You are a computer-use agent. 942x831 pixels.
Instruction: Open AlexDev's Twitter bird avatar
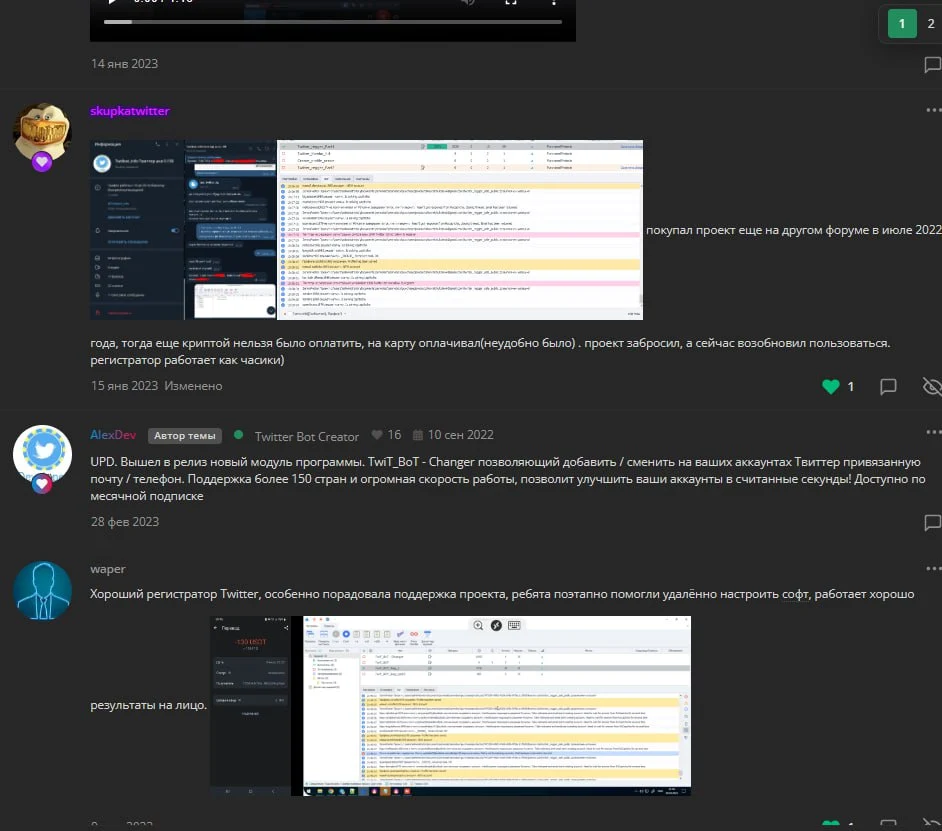tap(42, 454)
